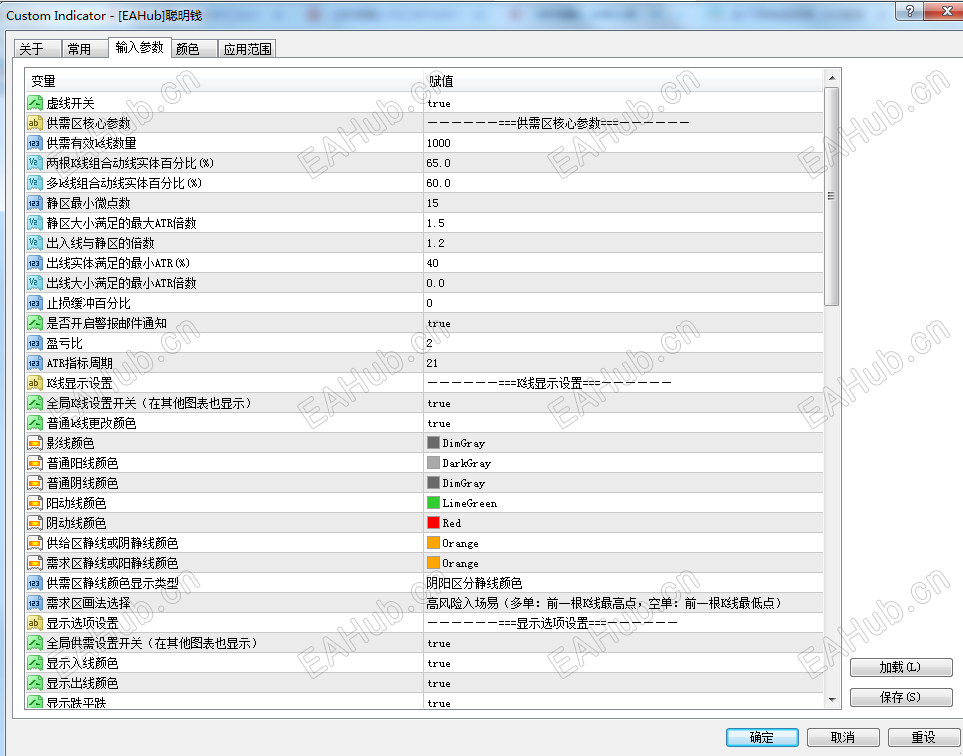This screenshot has height=756, width=963.
Task: Open the DarkGray value for 普通阳线颜色
Action: (x=623, y=463)
